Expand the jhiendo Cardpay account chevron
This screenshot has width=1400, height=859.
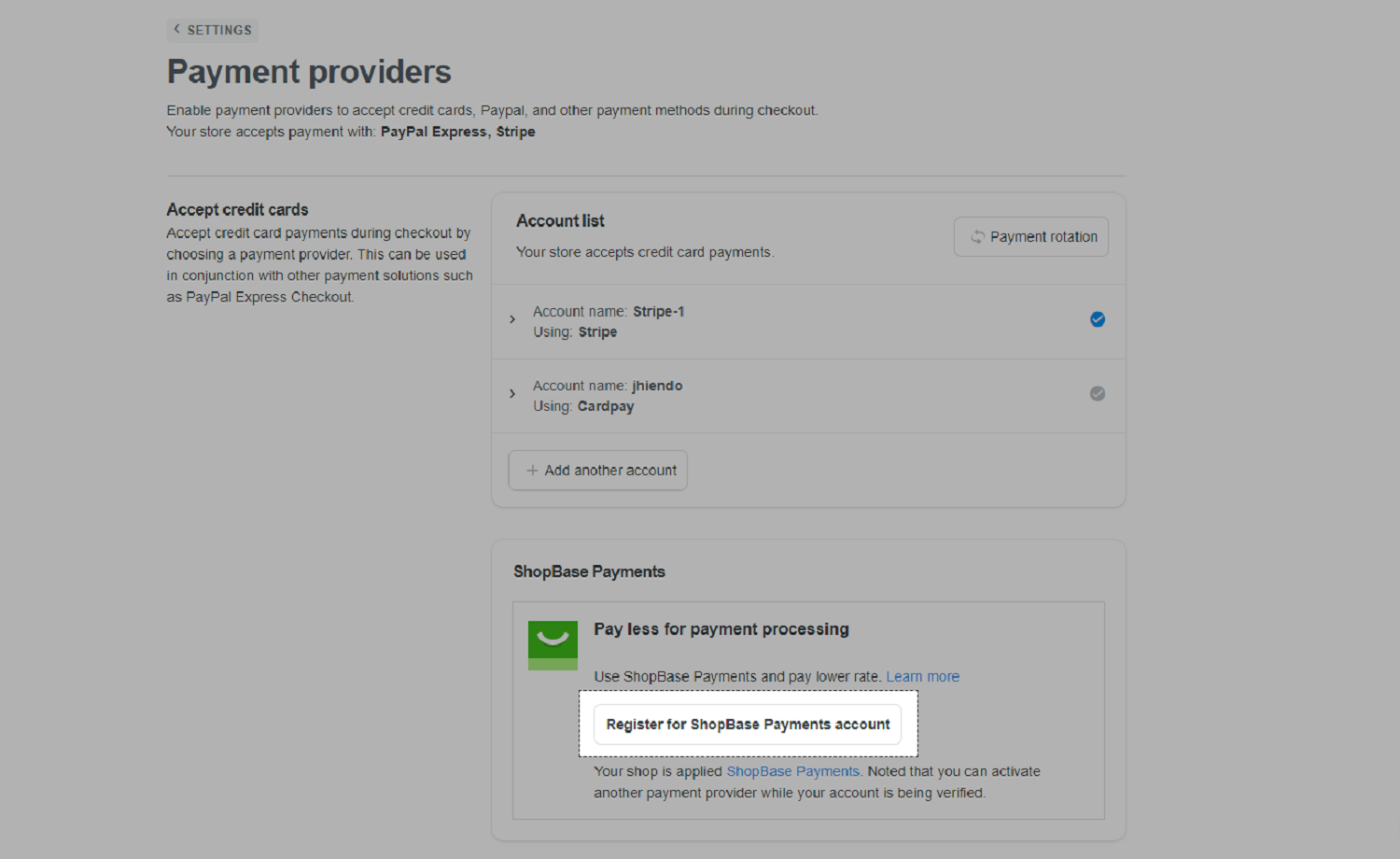(512, 394)
